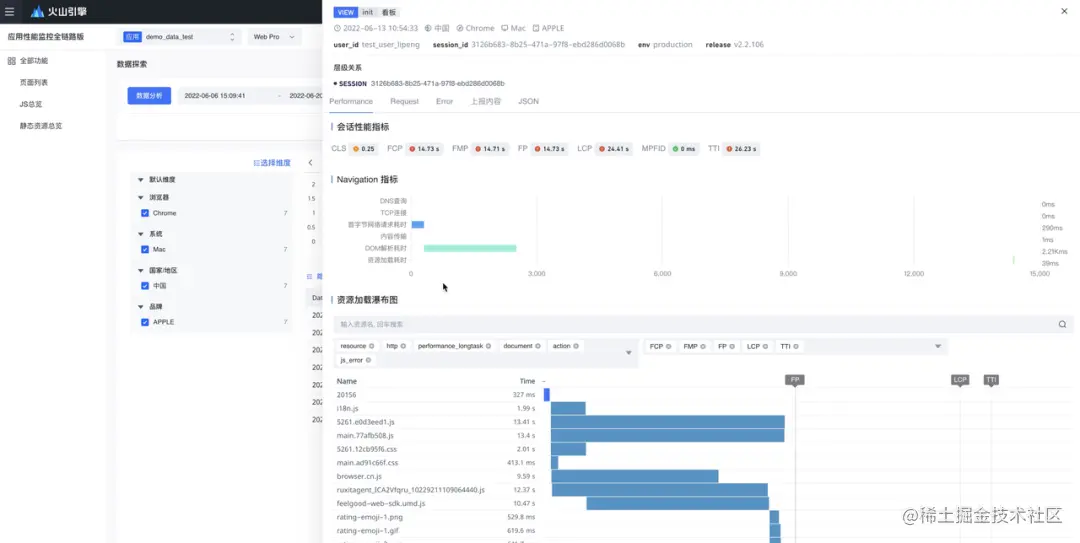Click the collapse arrow beside the dimension panel
Viewport: 1080px width, 543px height.
pyautogui.click(x=311, y=163)
